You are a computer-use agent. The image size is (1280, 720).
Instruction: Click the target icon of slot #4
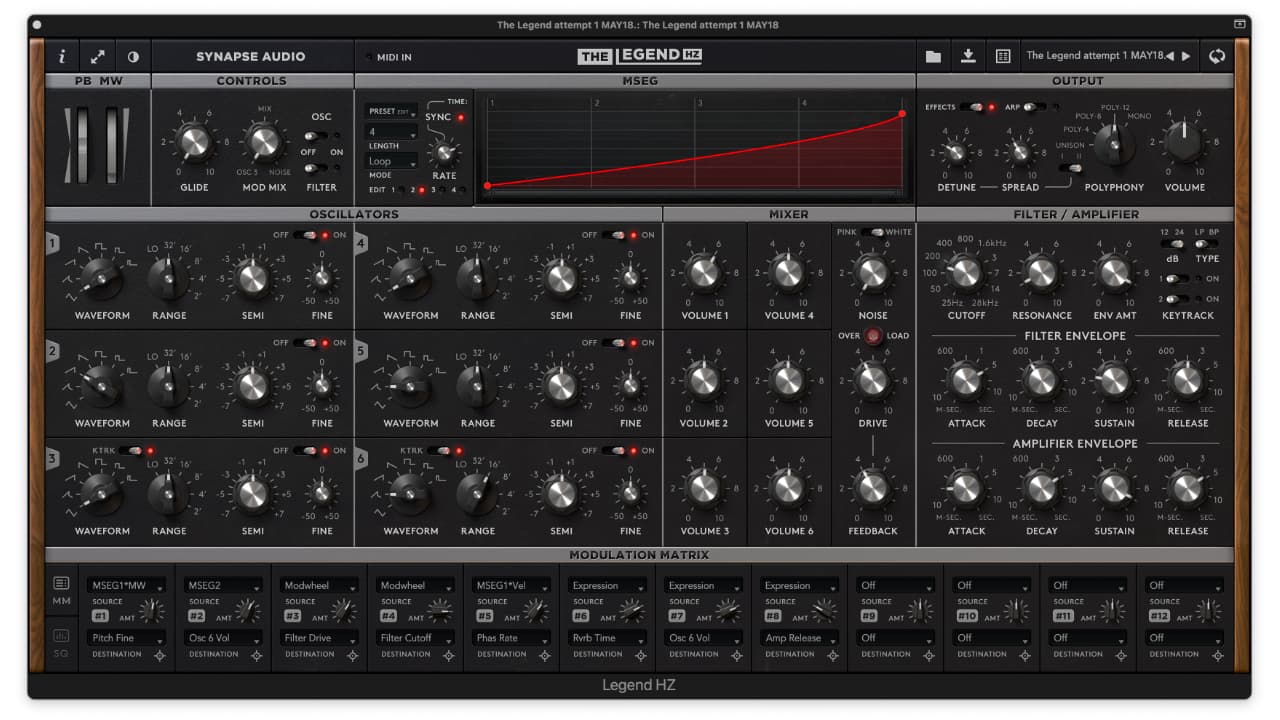coord(448,656)
